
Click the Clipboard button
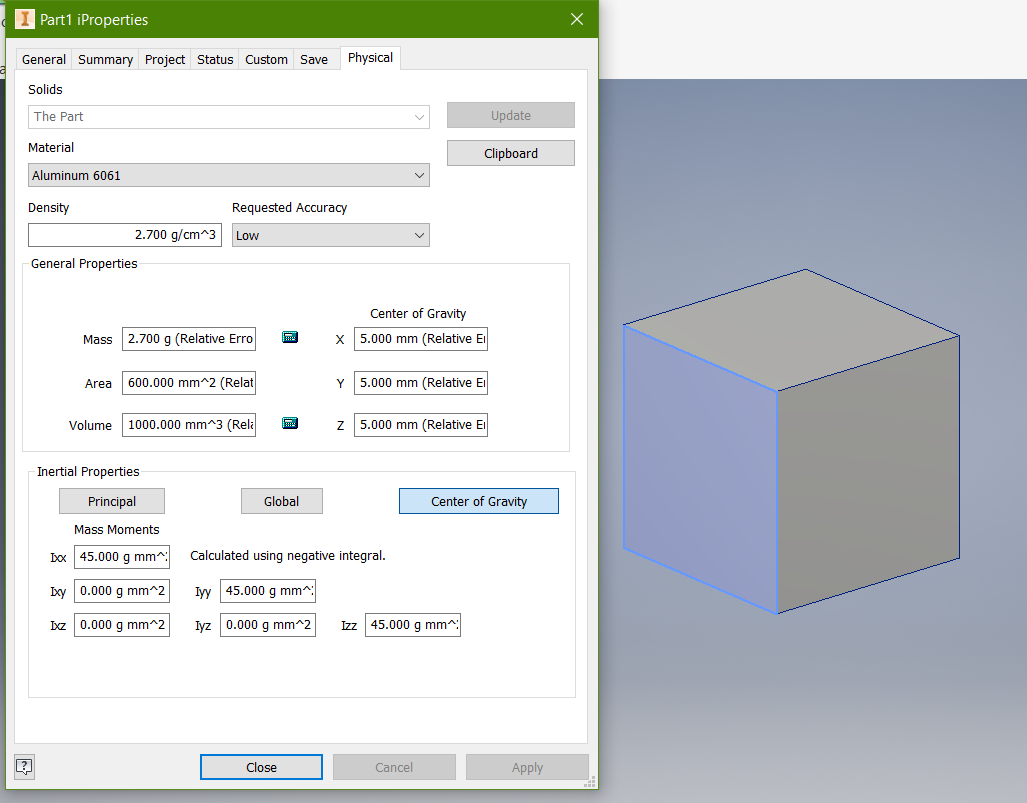tap(511, 153)
